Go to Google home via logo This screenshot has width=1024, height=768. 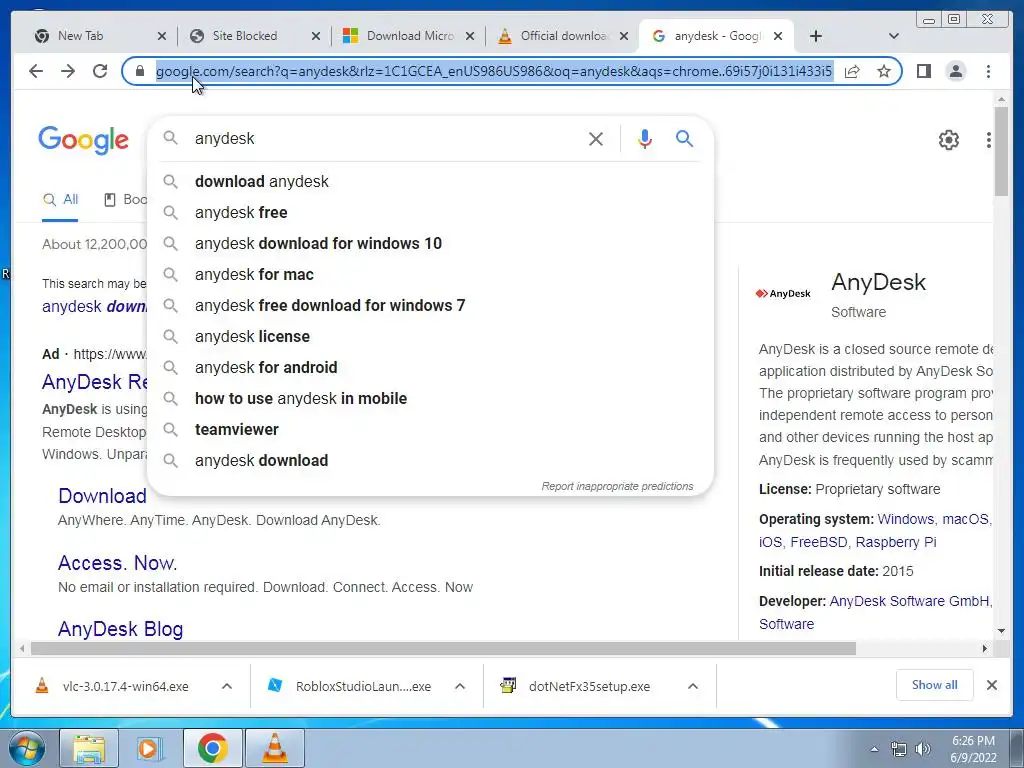84,140
